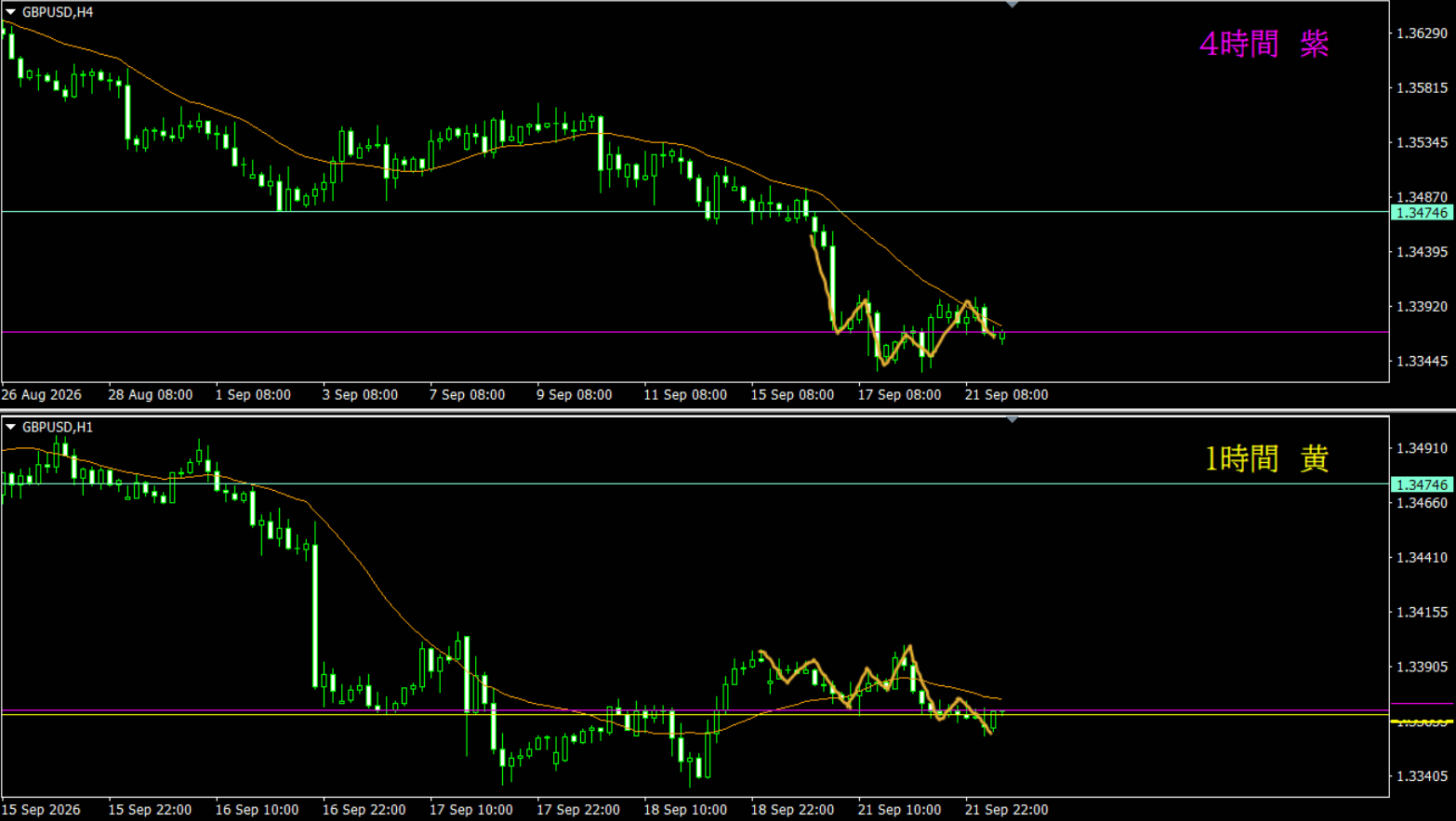Click the divider between H4 and H1 charts
This screenshot has height=821, width=1456.
(x=728, y=410)
